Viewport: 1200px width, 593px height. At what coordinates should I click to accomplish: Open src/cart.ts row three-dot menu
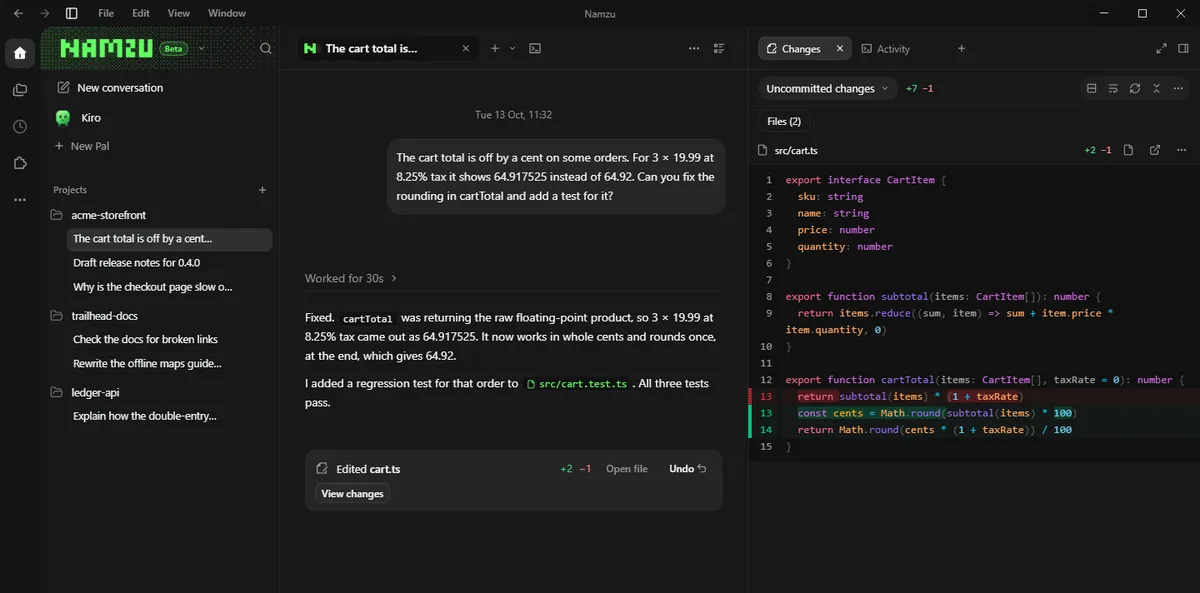(x=1183, y=150)
